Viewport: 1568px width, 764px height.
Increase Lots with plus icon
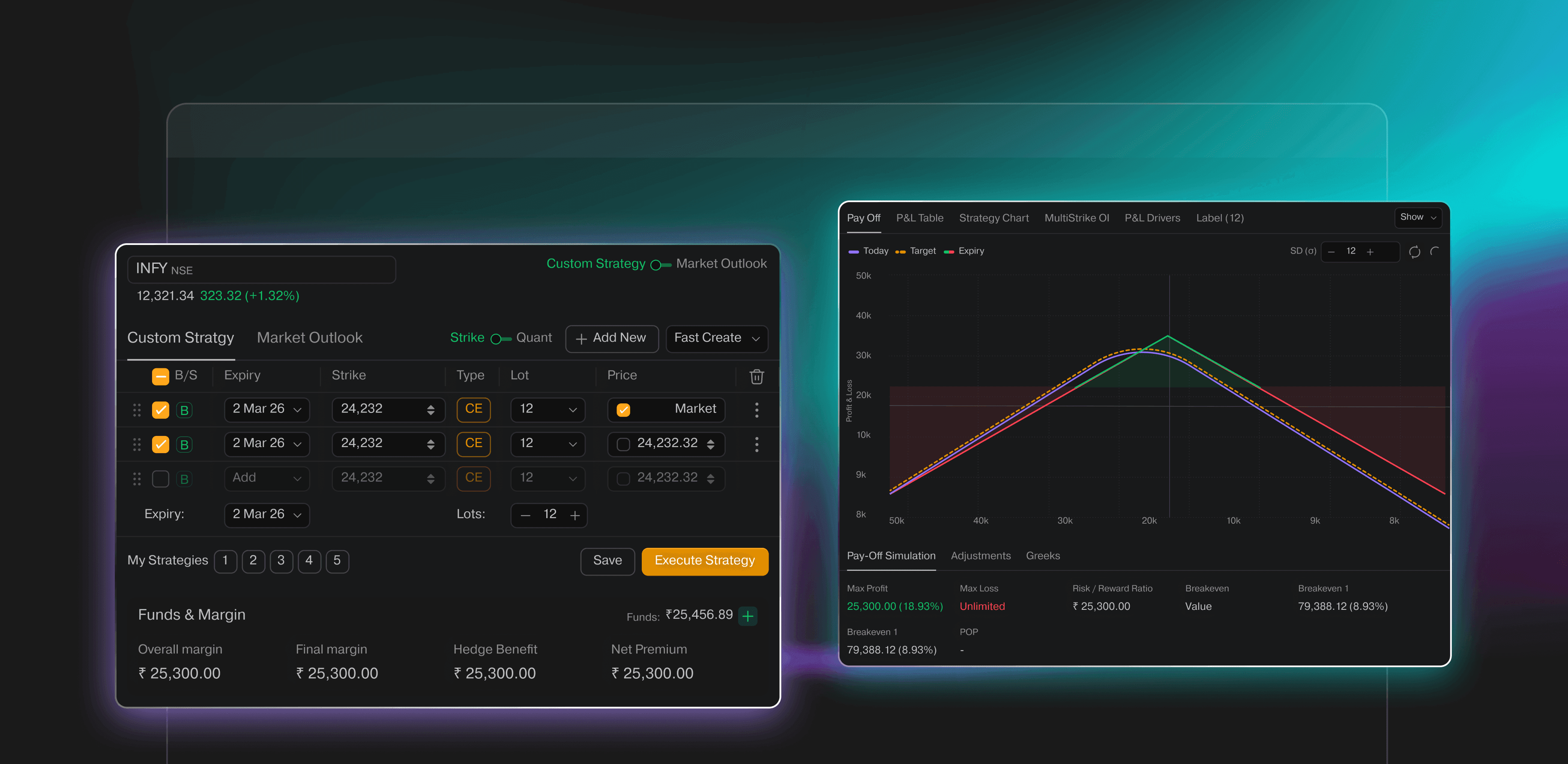click(x=575, y=515)
